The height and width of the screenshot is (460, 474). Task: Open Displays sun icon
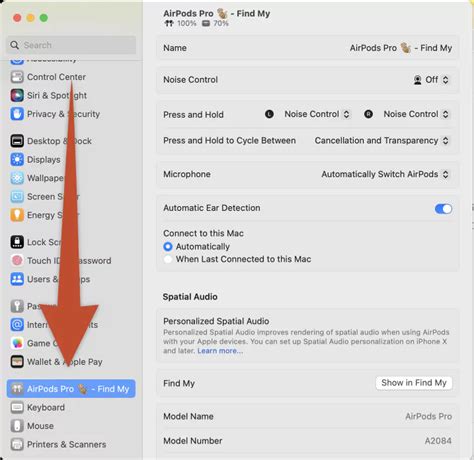17,159
